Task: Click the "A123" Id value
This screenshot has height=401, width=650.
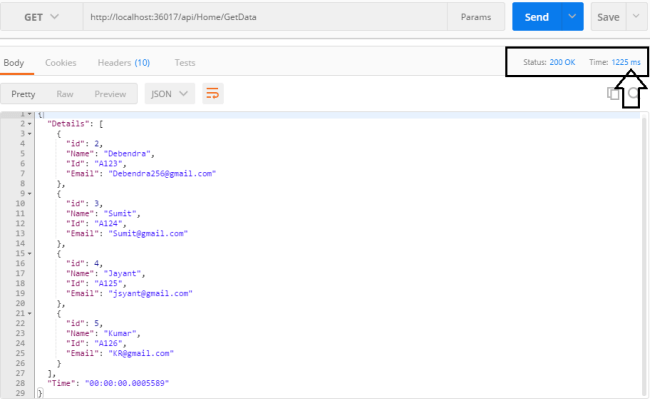Action: pyautogui.click(x=108, y=163)
